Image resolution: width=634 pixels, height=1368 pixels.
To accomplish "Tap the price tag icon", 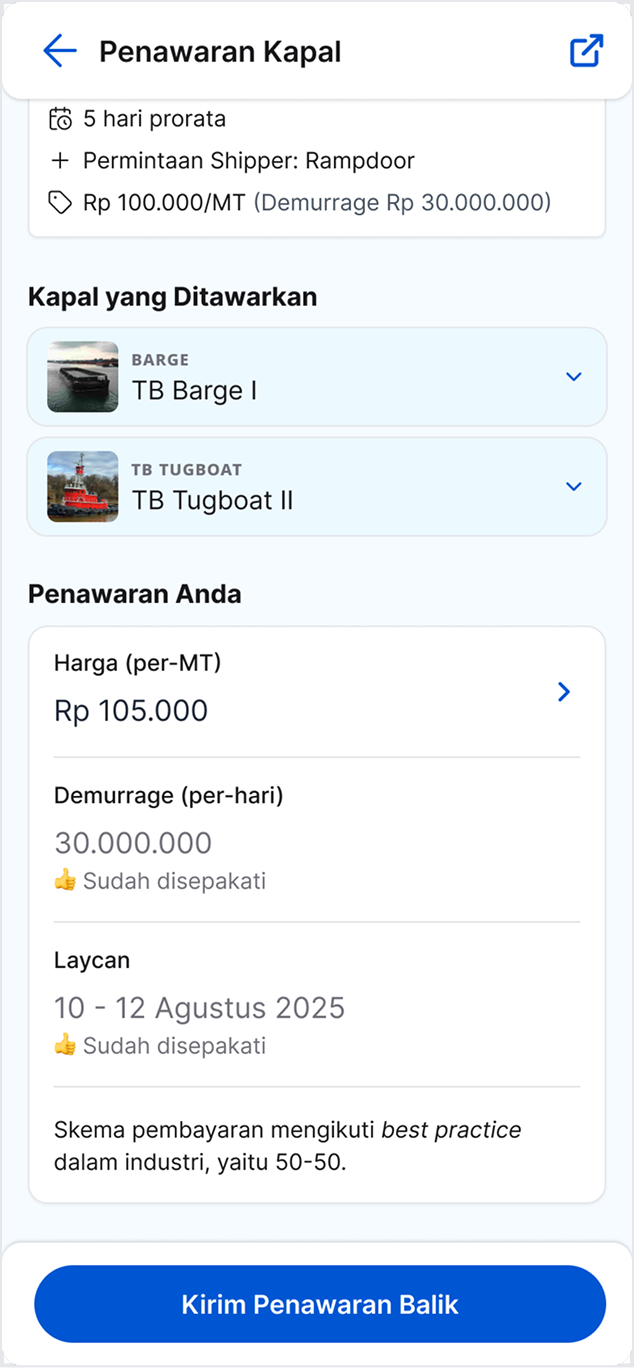I will (61, 203).
